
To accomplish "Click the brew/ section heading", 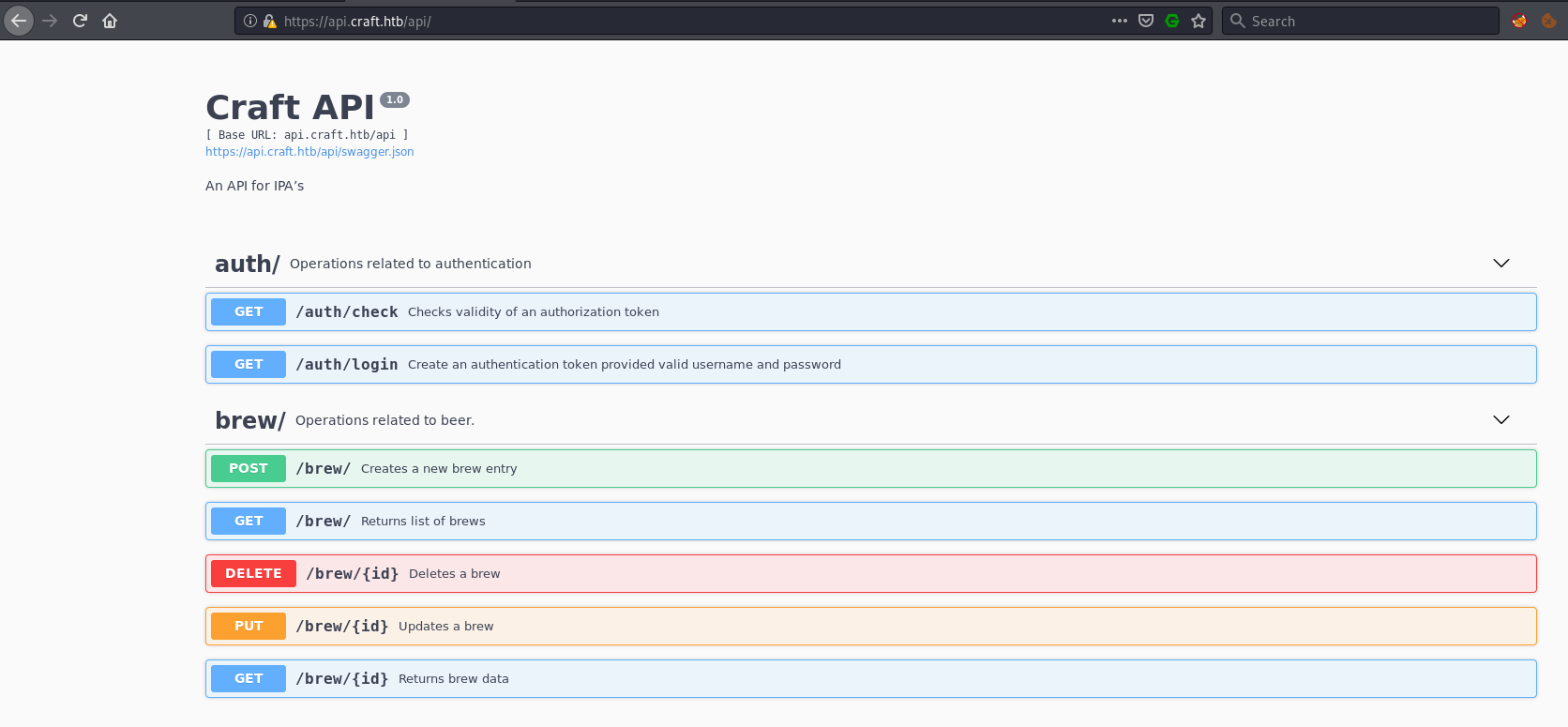I will coord(250,420).
